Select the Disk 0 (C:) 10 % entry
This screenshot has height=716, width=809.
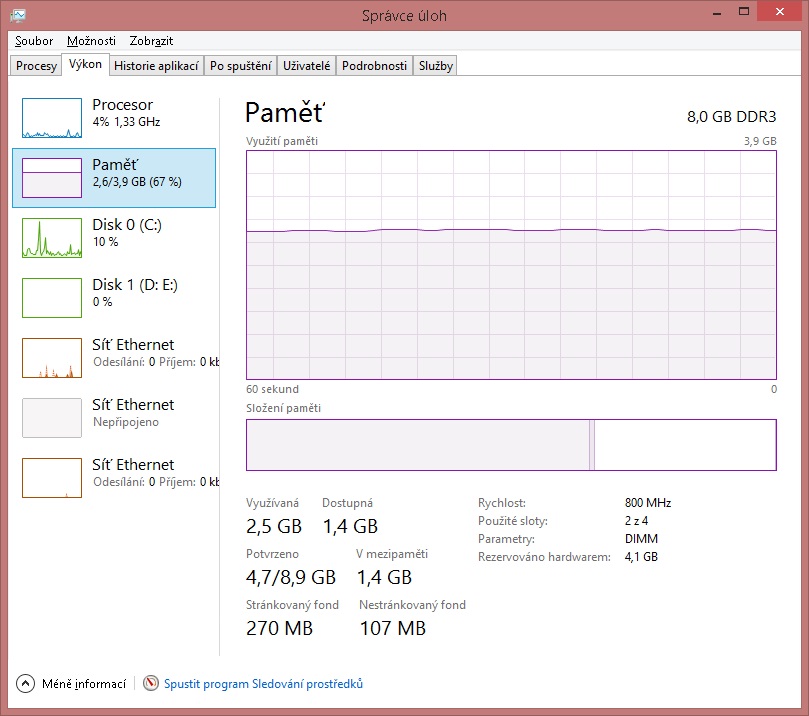114,238
